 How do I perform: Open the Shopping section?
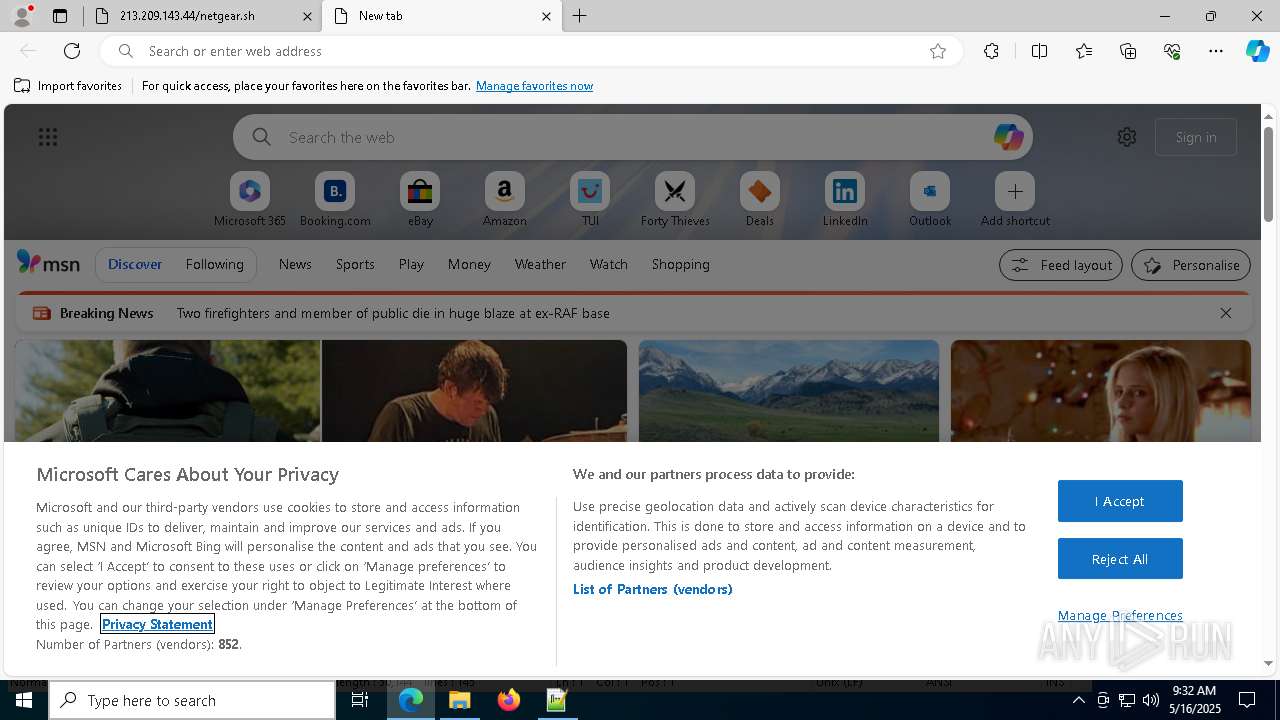[681, 264]
